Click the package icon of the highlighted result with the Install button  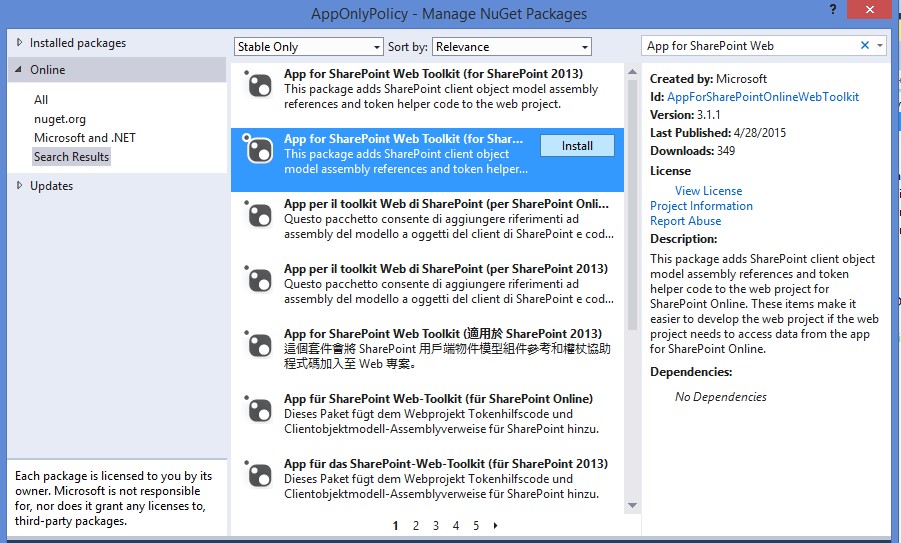point(259,149)
